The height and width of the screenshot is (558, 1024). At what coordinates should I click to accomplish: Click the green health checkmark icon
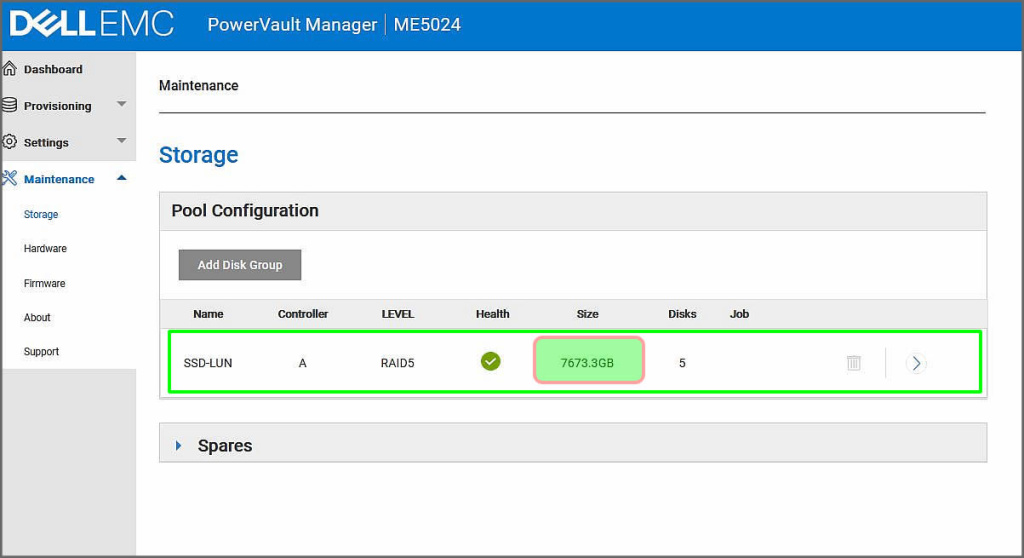[x=490, y=362]
